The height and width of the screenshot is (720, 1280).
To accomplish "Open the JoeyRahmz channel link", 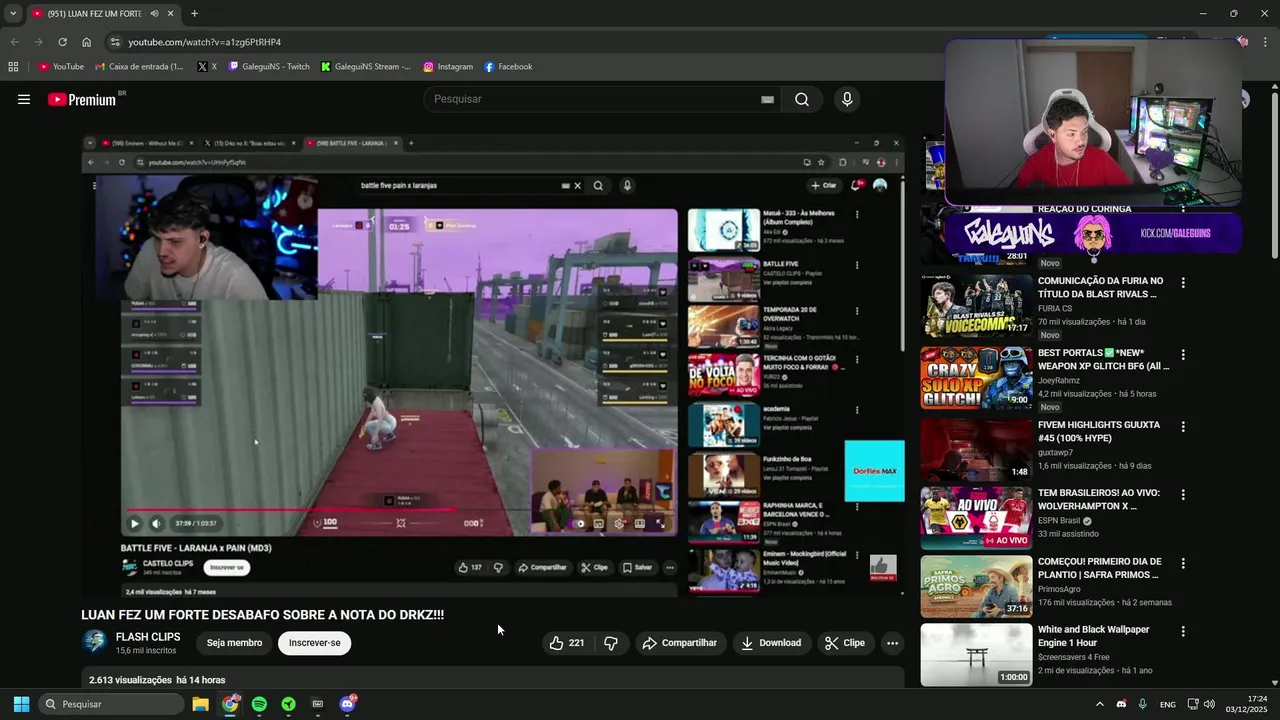I will pyautogui.click(x=1059, y=381).
